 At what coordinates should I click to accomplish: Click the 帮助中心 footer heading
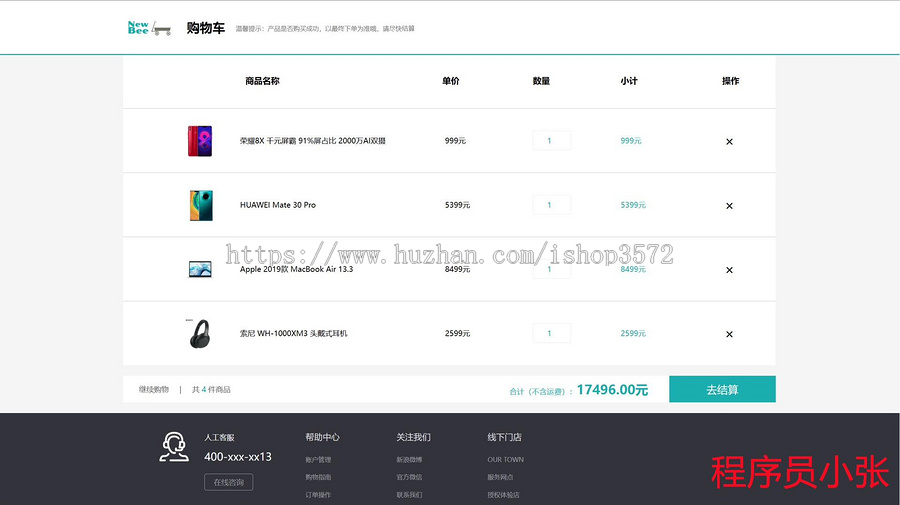[x=323, y=437]
